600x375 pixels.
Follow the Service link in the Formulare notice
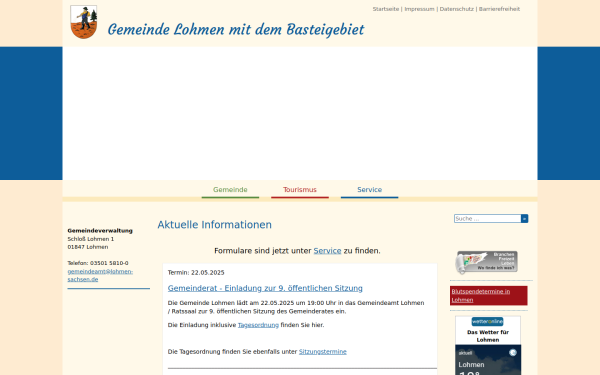[x=327, y=251]
